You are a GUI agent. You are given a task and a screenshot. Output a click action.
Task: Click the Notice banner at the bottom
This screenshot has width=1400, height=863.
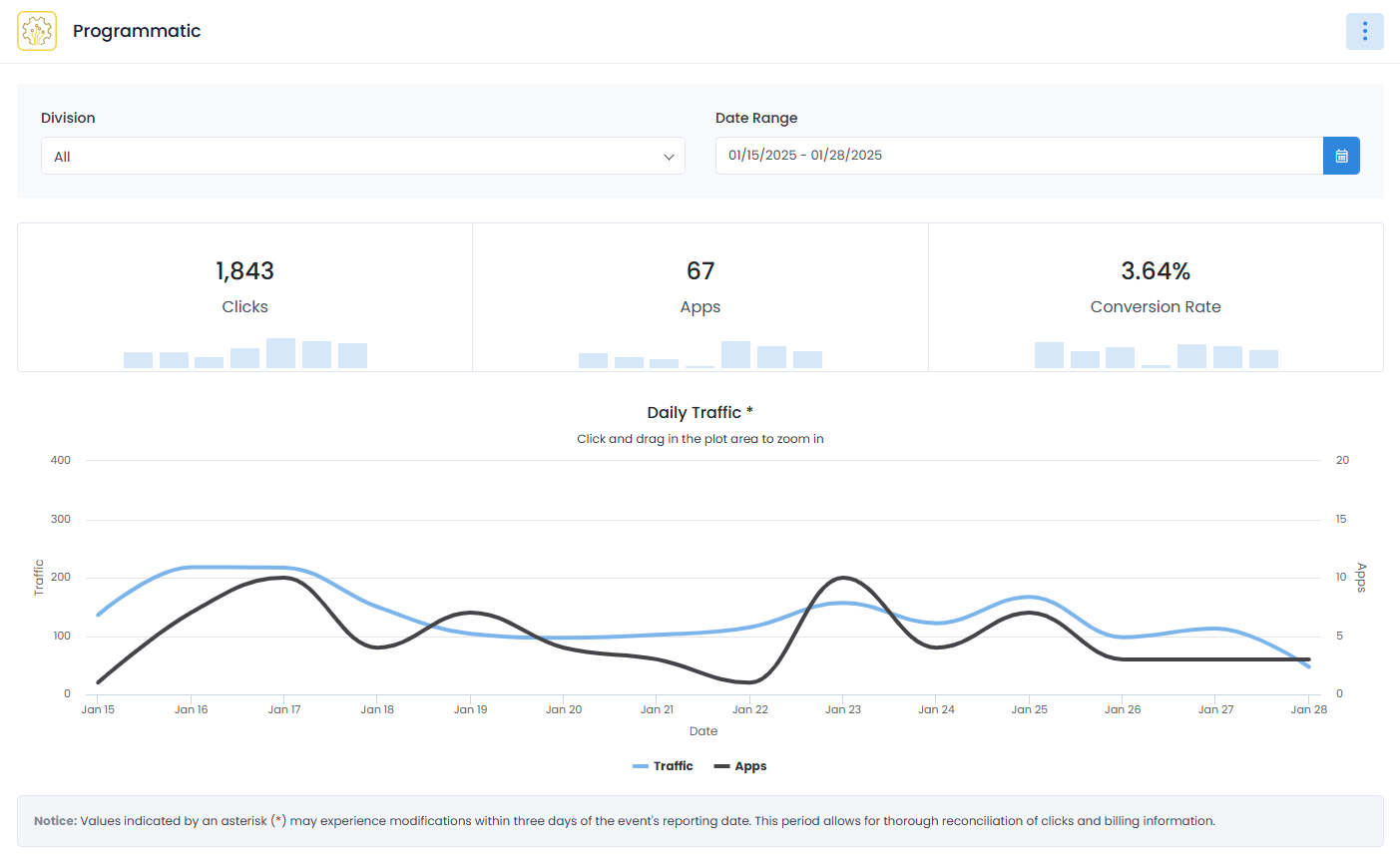click(x=700, y=820)
